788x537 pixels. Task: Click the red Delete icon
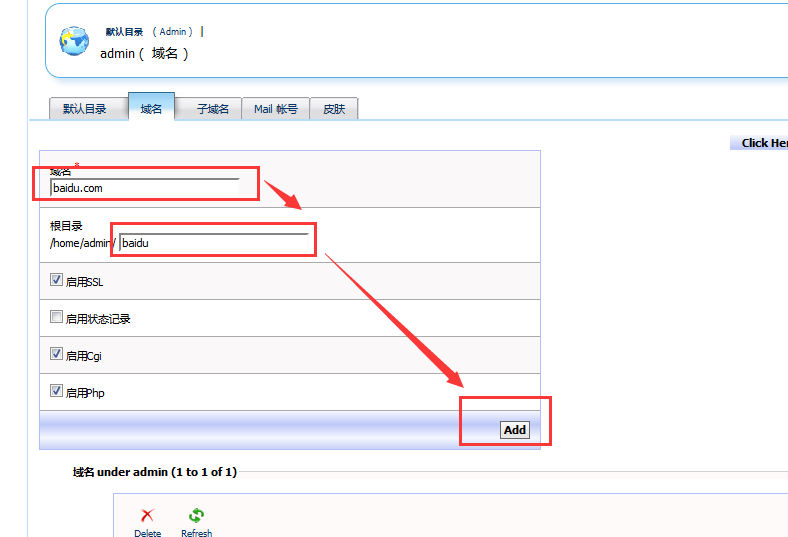(x=147, y=516)
